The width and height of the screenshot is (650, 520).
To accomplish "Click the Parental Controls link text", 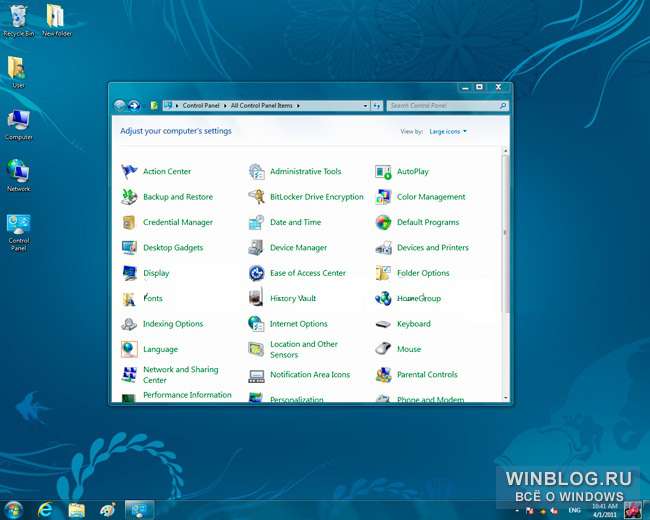I will (427, 374).
